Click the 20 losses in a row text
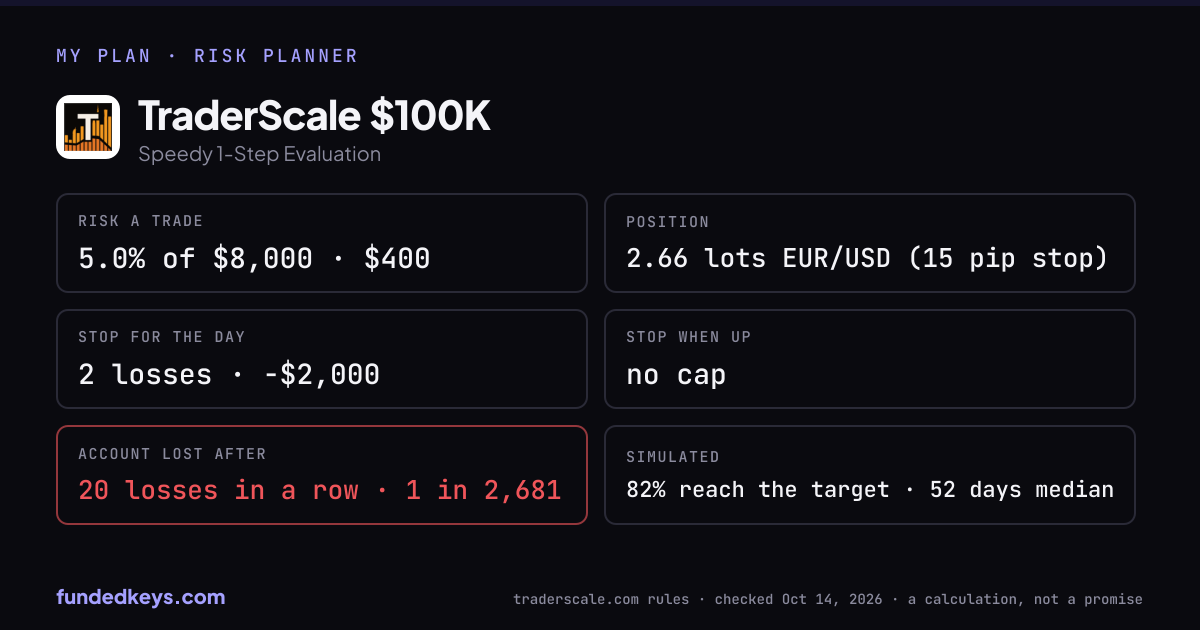The image size is (1200, 630). pos(218,490)
